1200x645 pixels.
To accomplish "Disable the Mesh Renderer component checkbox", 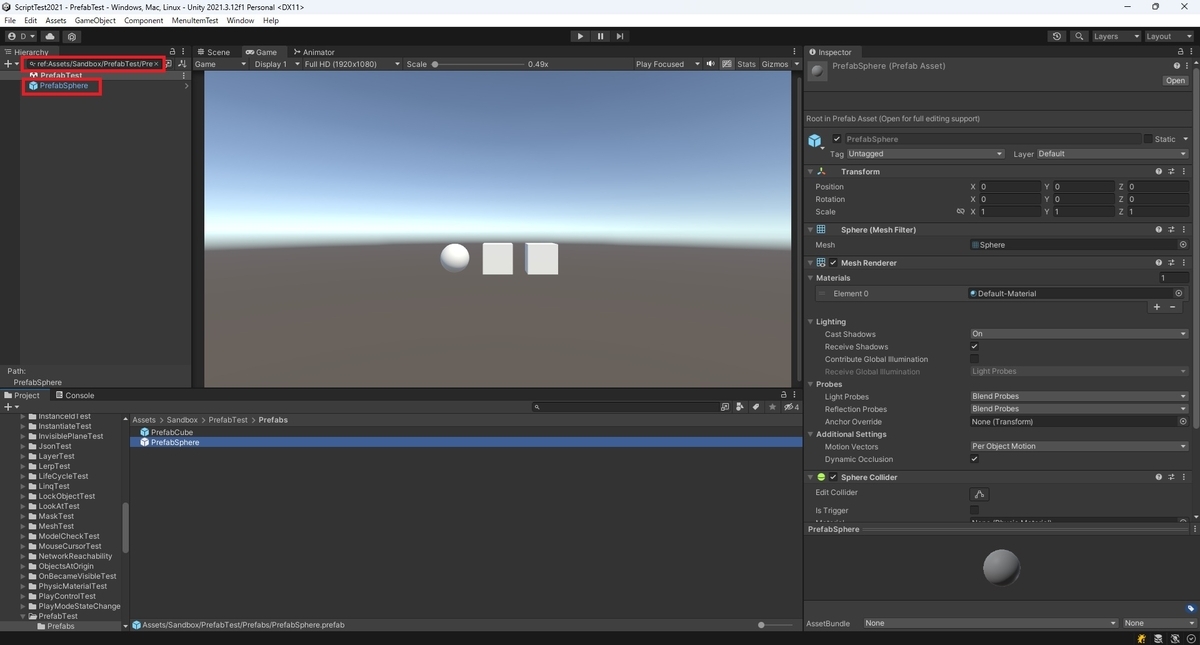I will click(833, 263).
